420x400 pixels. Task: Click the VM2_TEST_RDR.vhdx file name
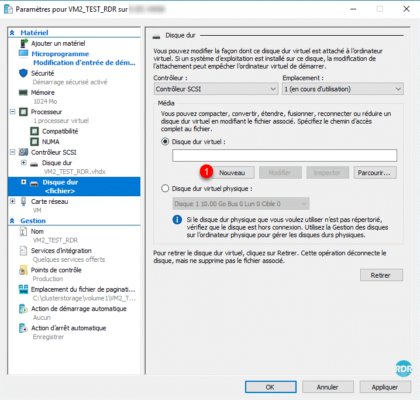[x=75, y=172]
